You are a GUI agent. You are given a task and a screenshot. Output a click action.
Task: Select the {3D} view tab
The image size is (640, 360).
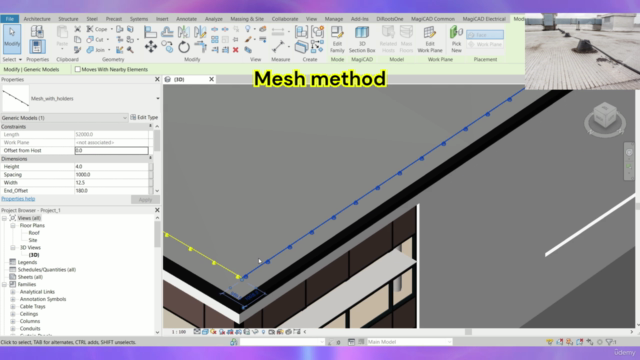pos(180,80)
